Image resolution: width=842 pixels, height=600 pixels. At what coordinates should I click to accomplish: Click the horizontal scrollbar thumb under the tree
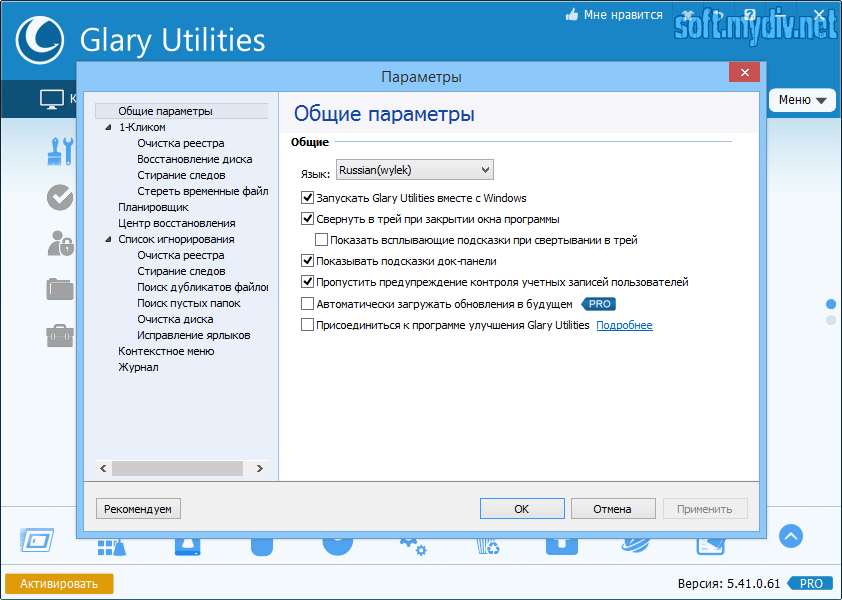[177, 468]
